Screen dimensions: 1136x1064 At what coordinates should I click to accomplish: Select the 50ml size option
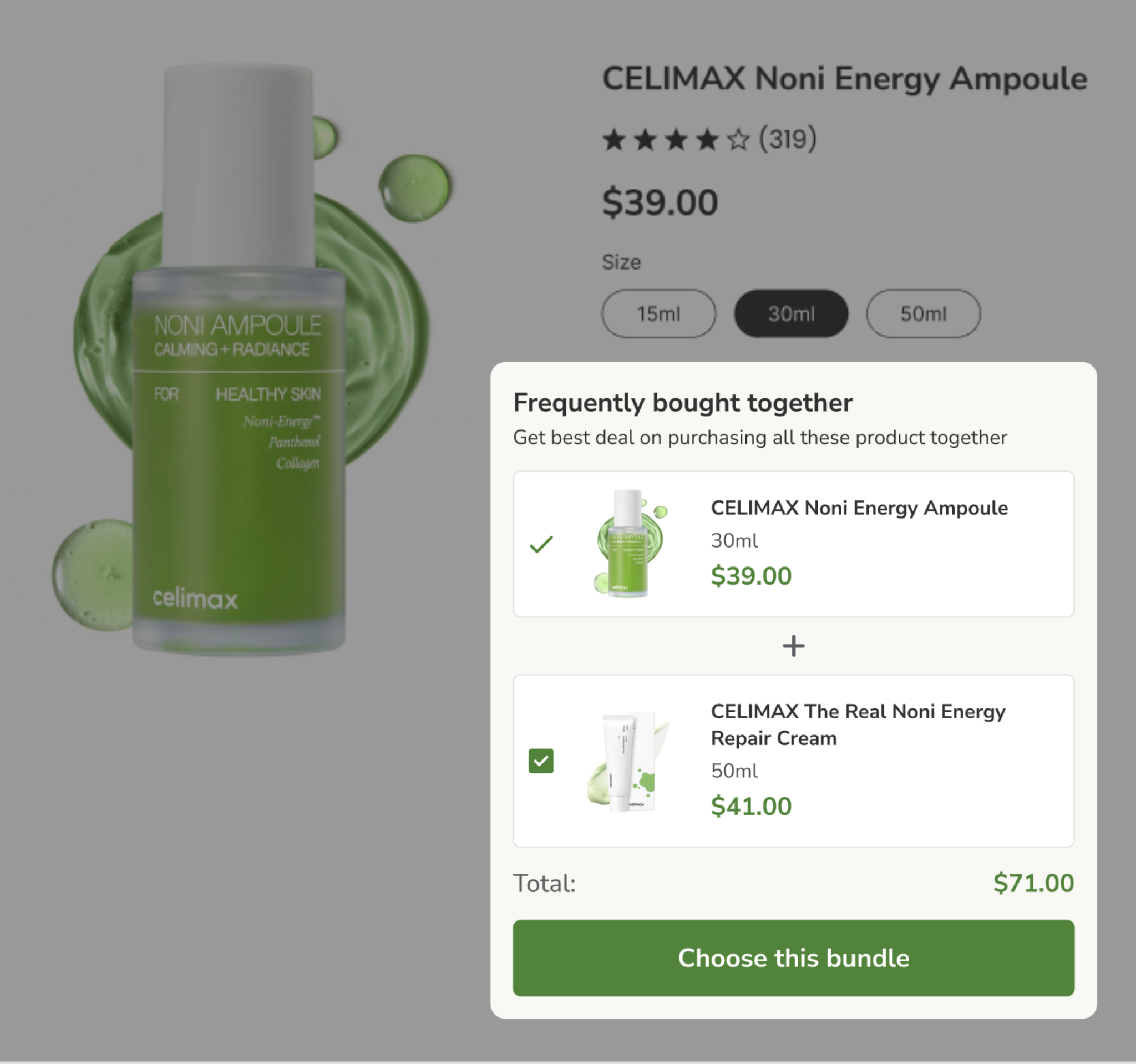pos(924,314)
